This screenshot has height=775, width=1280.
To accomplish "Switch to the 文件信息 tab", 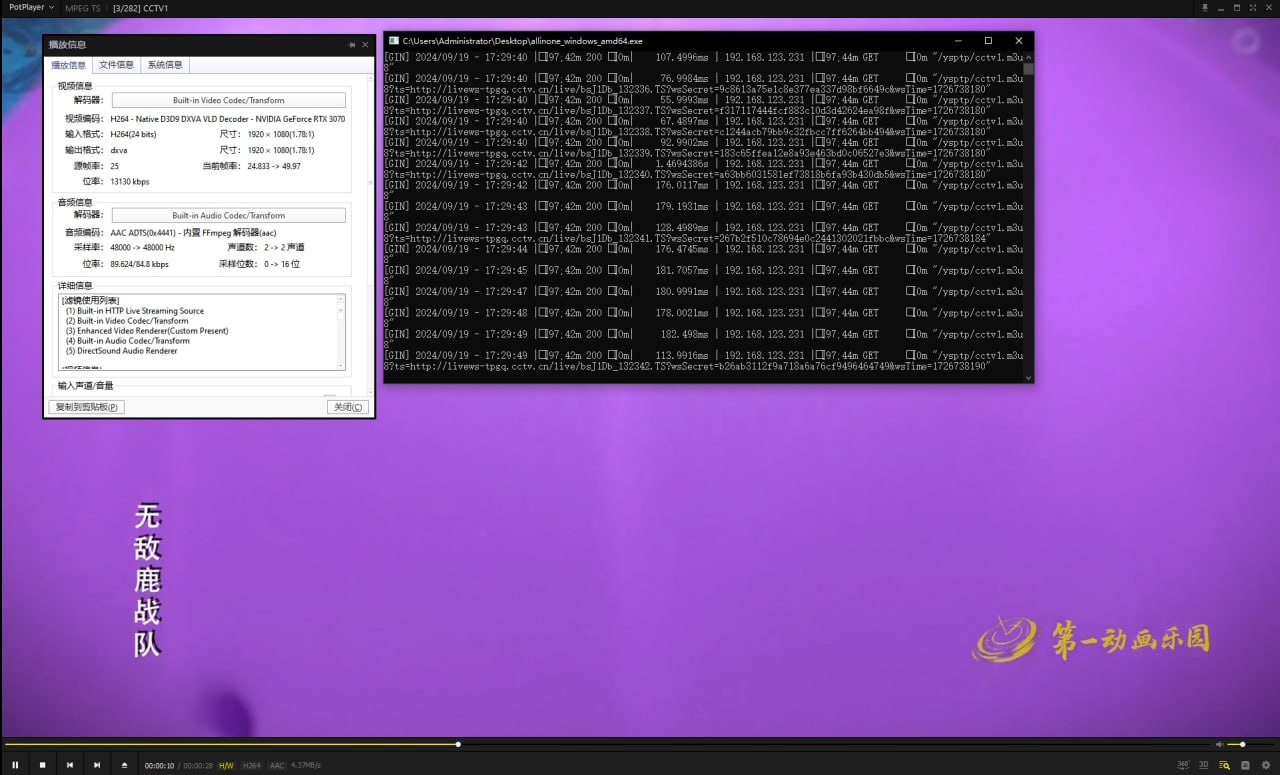I will [116, 65].
